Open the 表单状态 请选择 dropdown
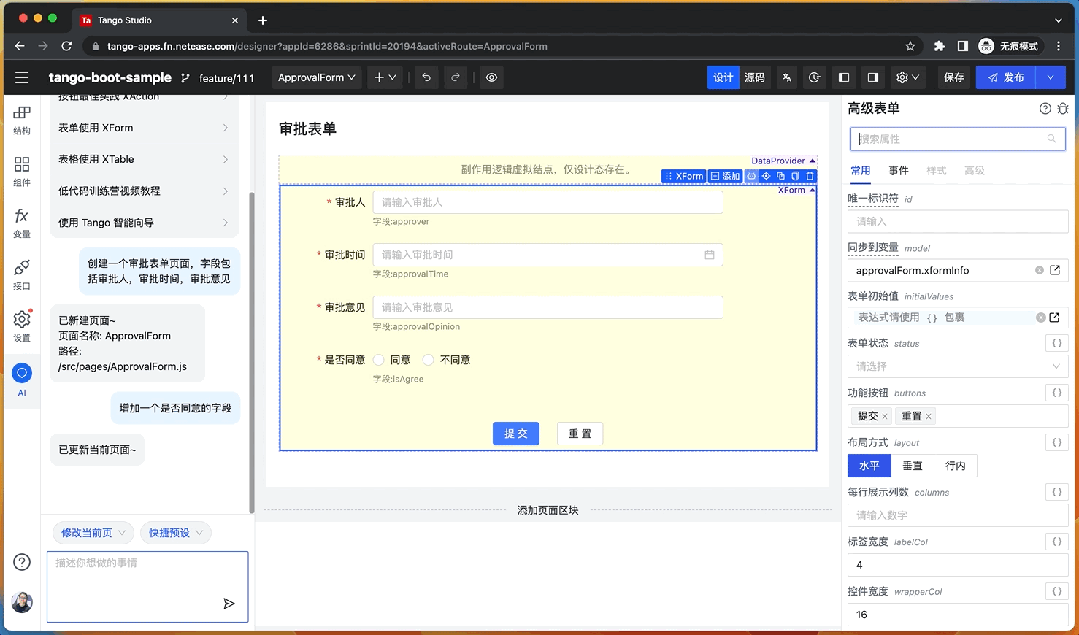 pos(957,366)
